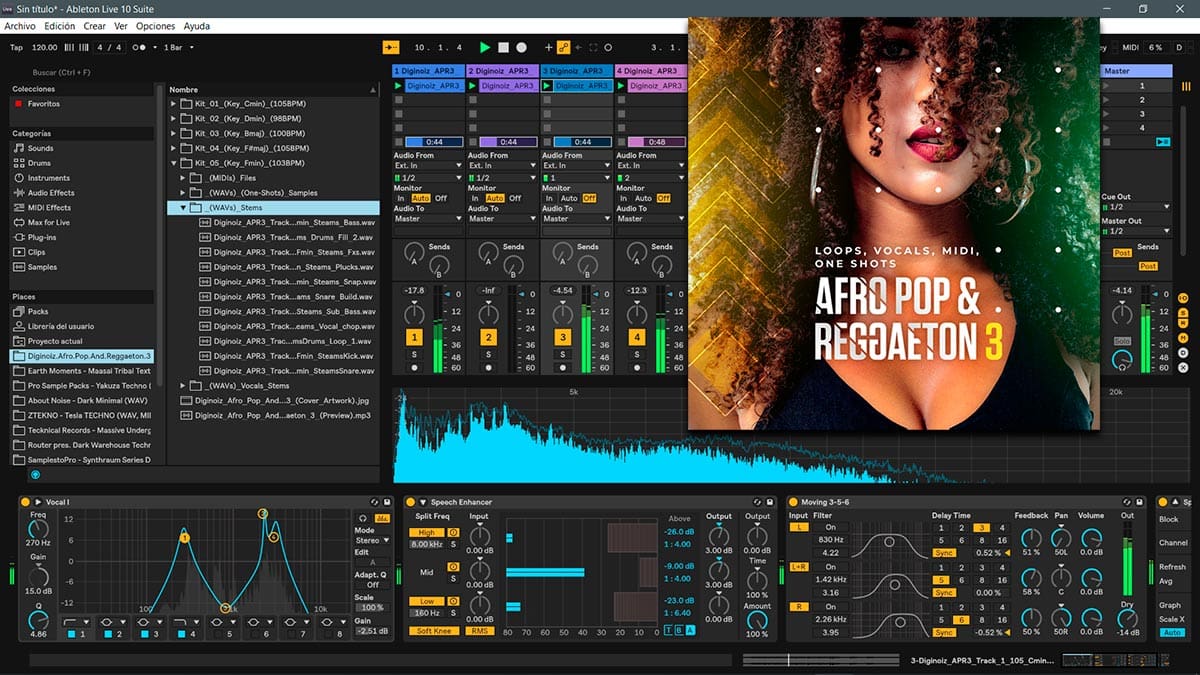This screenshot has height=675, width=1200.
Task: Click the Tap tempo button
Action: click(x=16, y=47)
